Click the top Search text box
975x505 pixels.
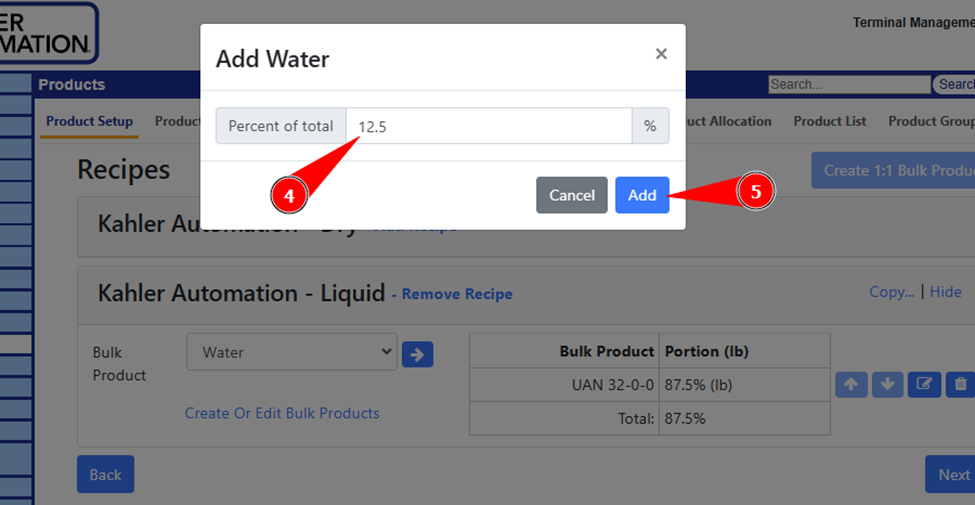coord(848,85)
